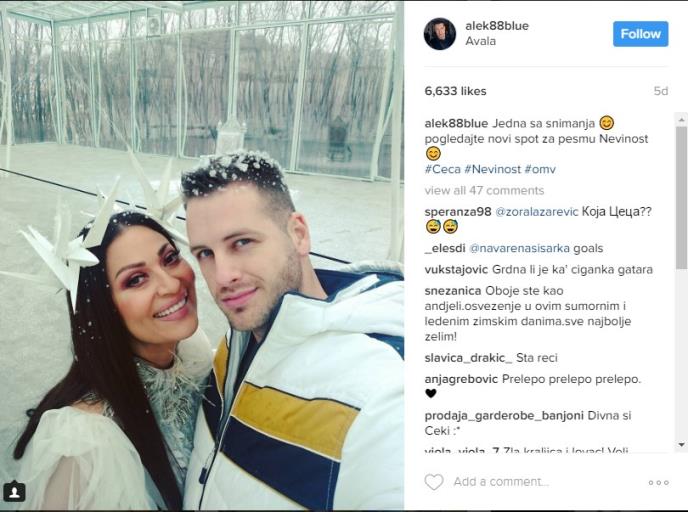Open the #omv hashtag

540,169
